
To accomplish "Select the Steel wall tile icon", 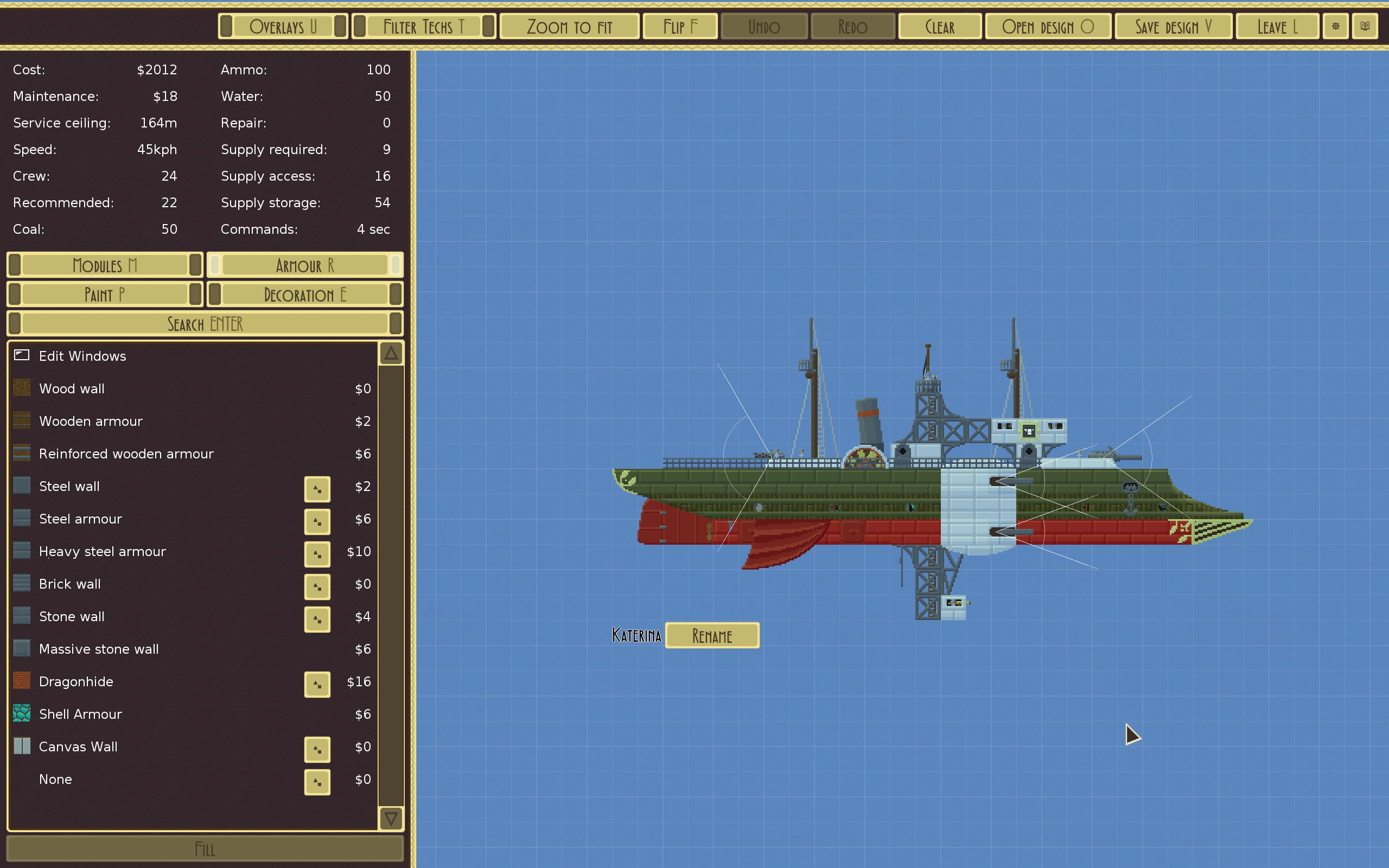I will (x=22, y=486).
